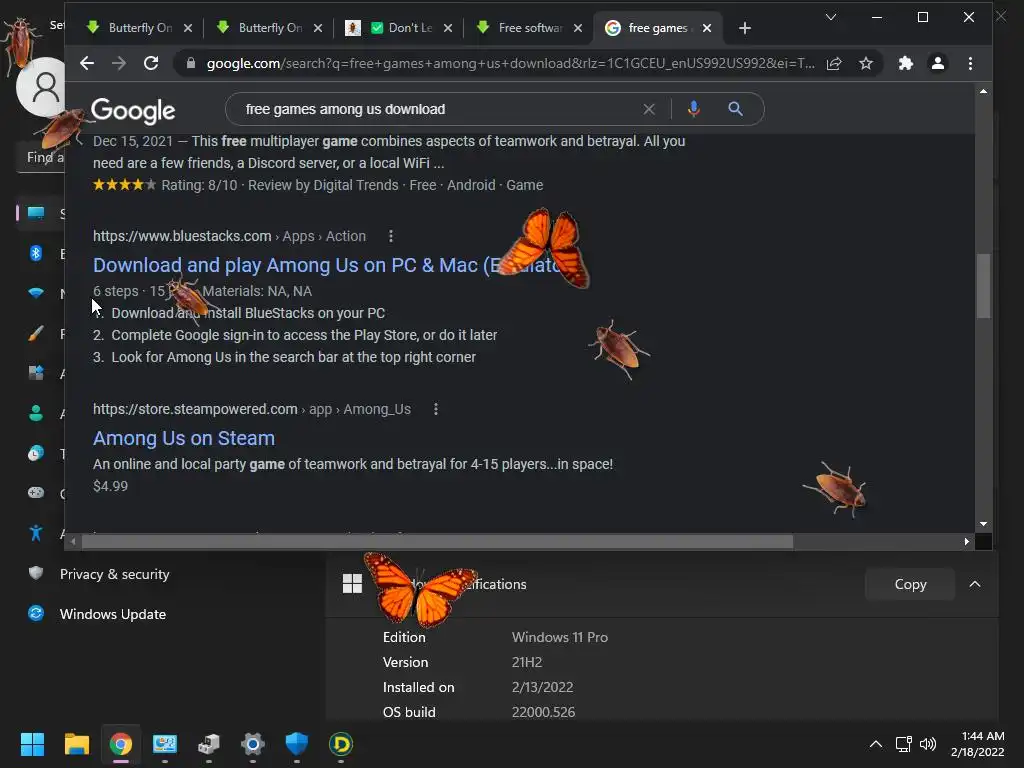Bookmark this page with the star icon
This screenshot has width=1024, height=768.
(x=866, y=63)
